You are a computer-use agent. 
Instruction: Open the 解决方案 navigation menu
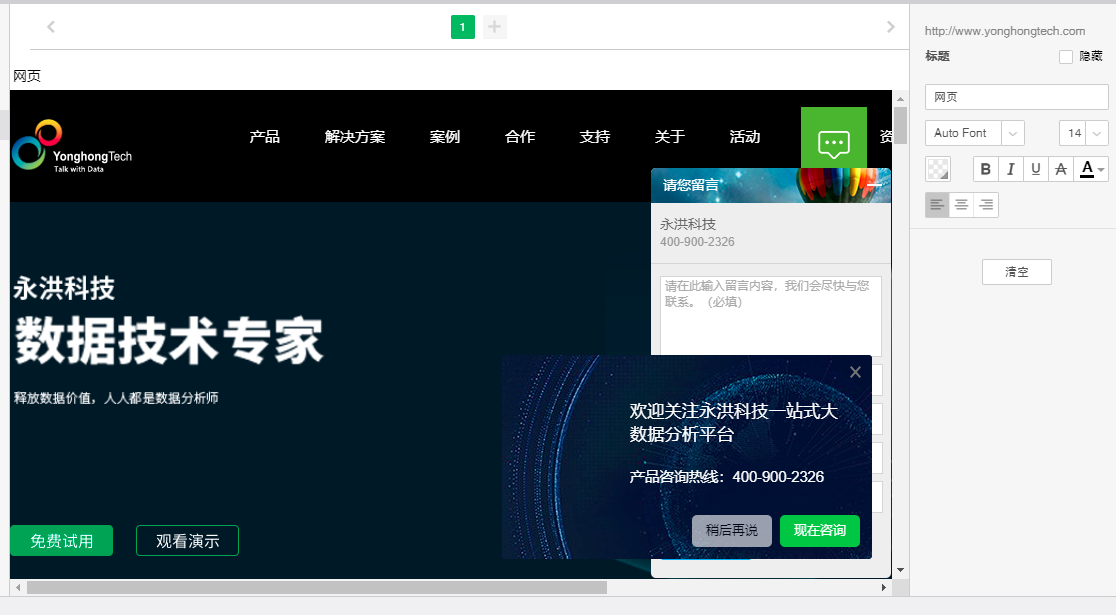point(355,137)
